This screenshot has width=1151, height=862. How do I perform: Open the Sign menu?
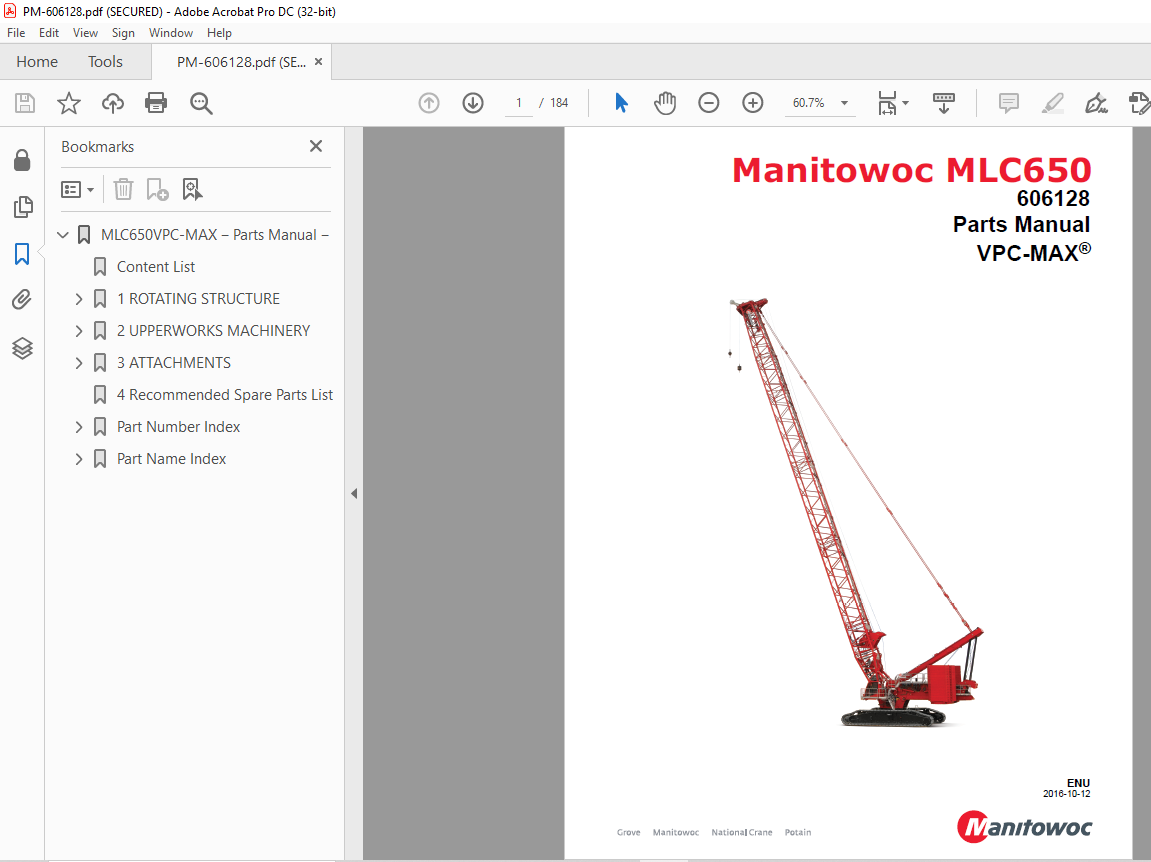[123, 33]
